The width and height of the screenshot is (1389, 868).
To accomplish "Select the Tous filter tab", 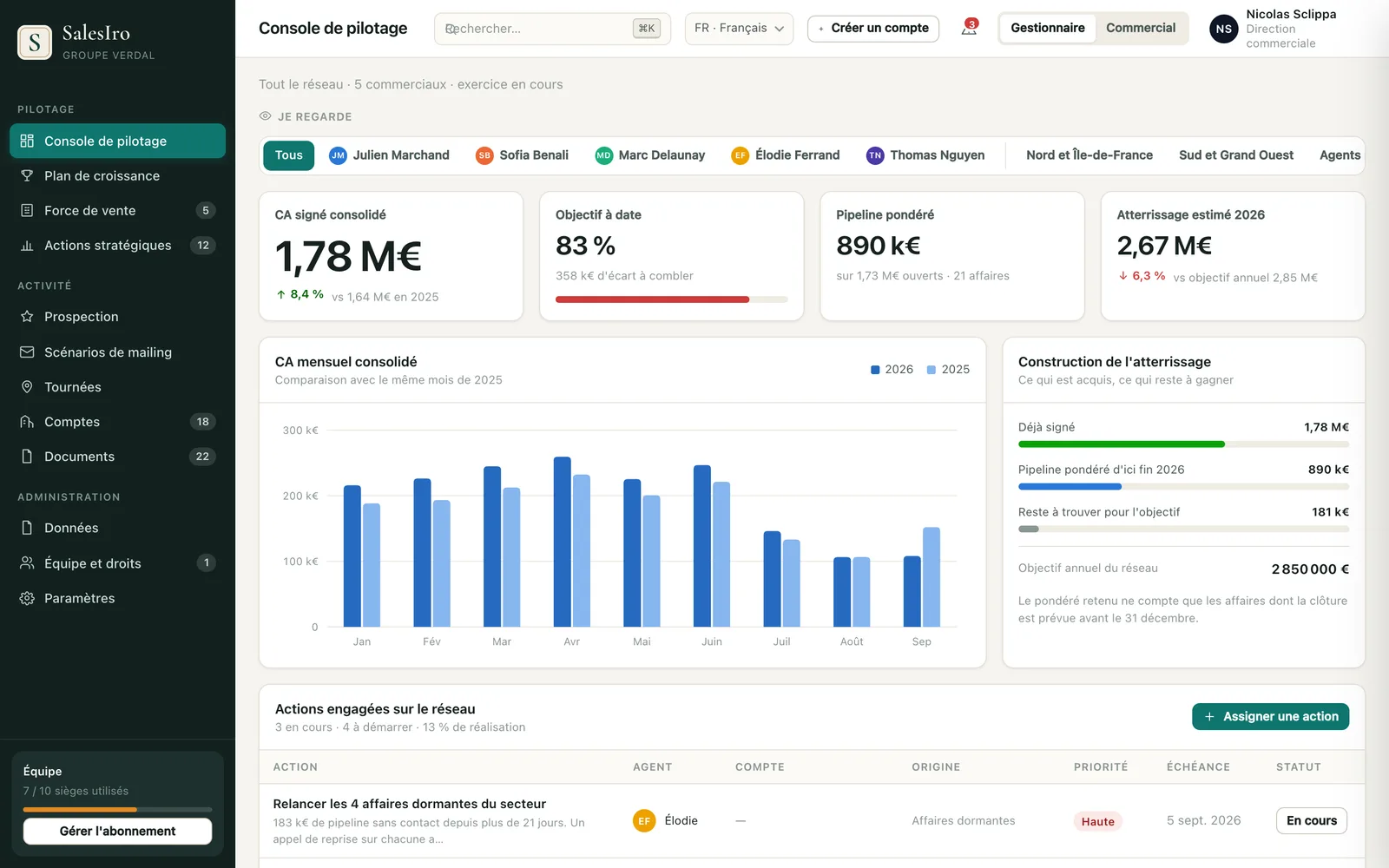I will [288, 155].
